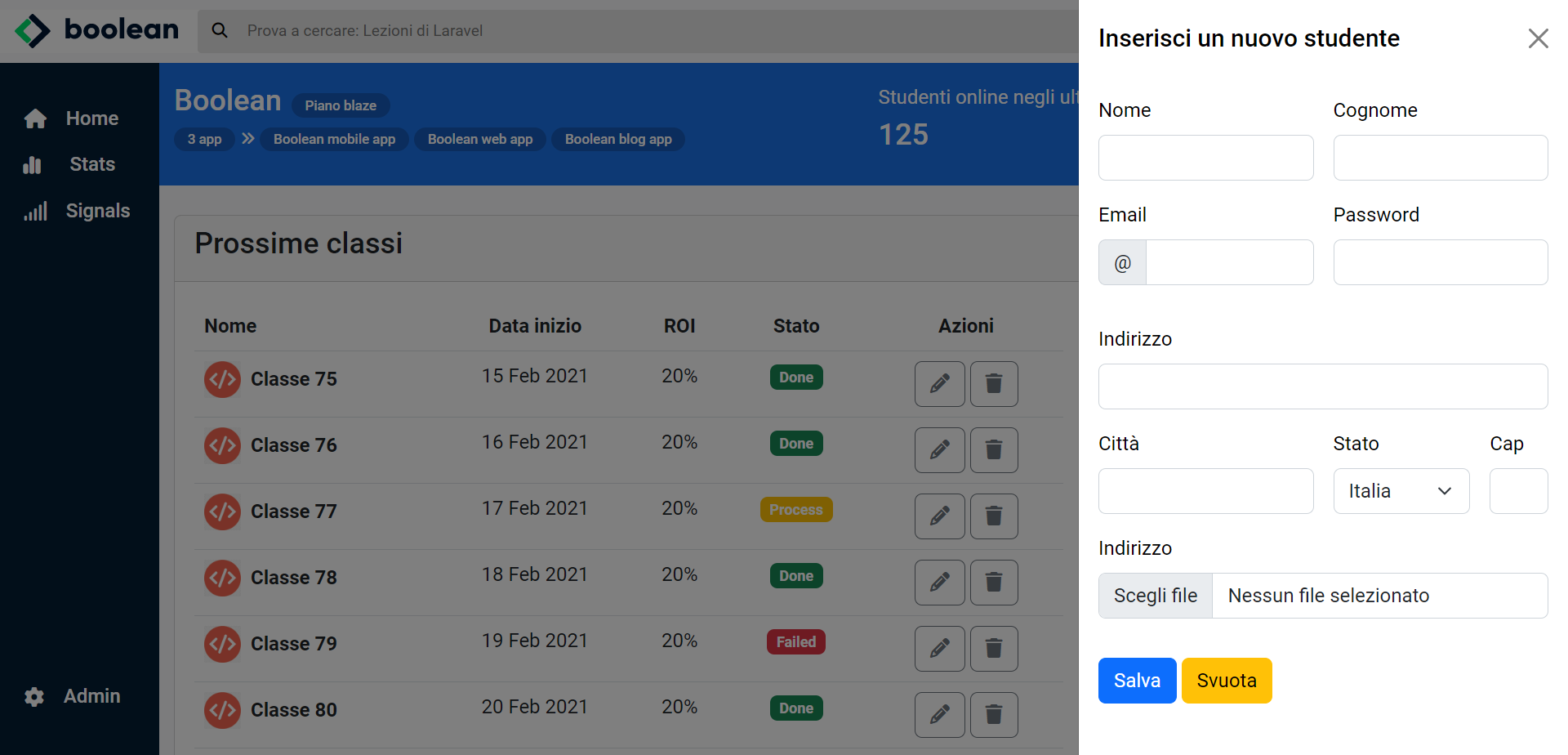Screen dimensions: 1568x755
Task: Click the code icon next to Classe 75
Action: [x=222, y=379]
